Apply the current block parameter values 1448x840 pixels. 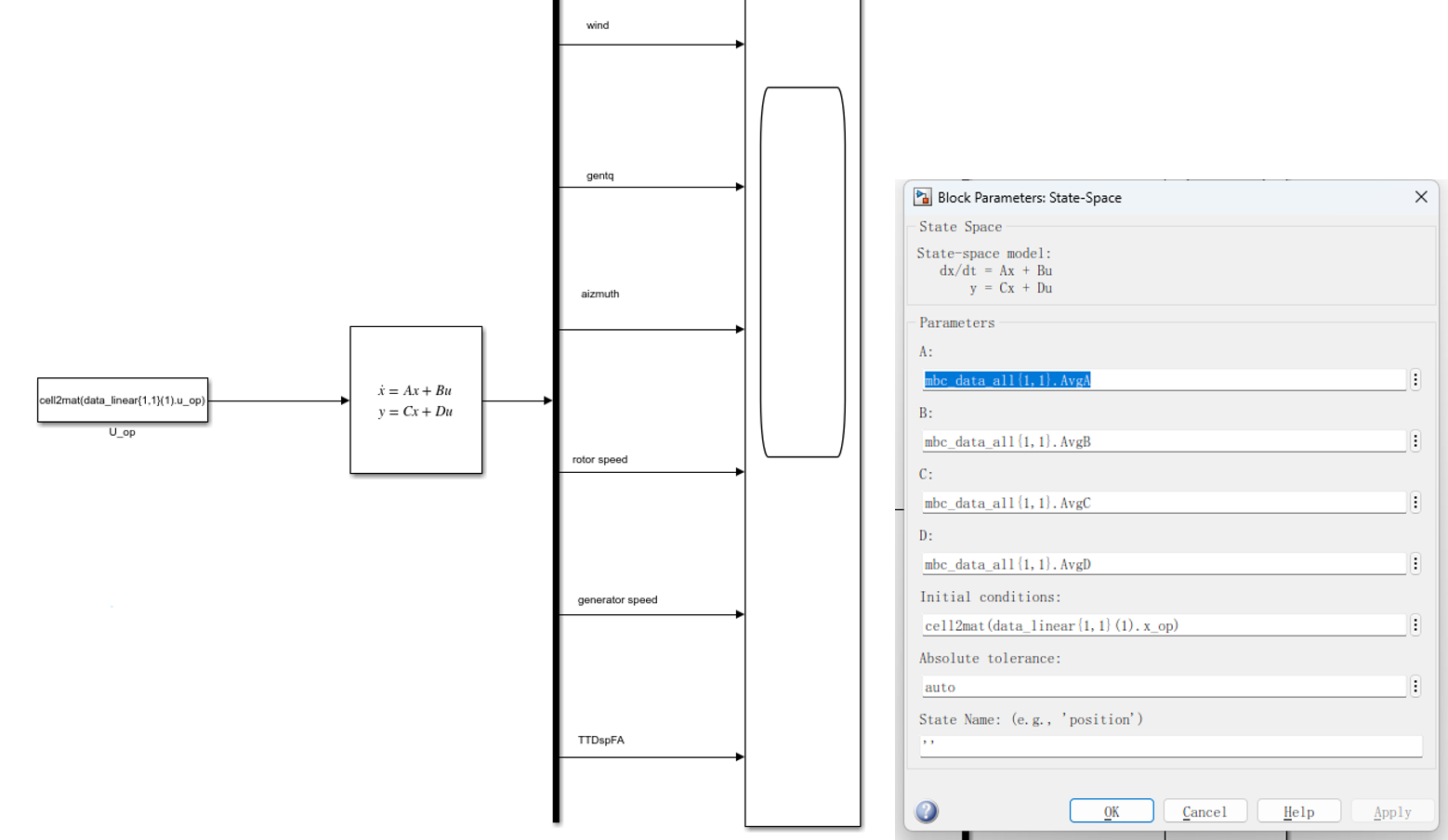[x=1390, y=810]
